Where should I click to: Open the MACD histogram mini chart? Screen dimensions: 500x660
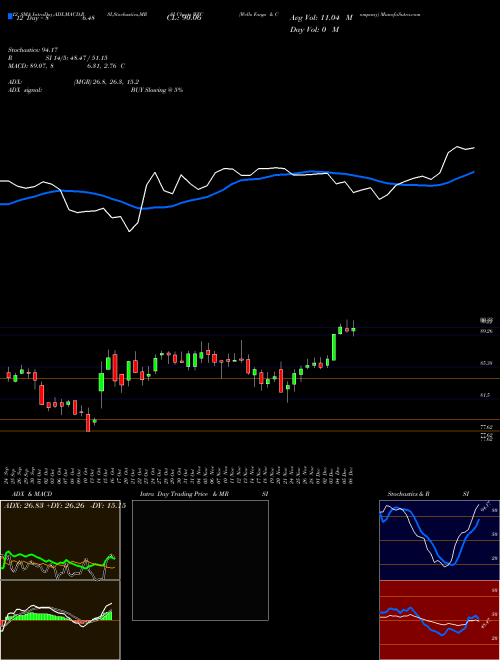click(x=60, y=620)
